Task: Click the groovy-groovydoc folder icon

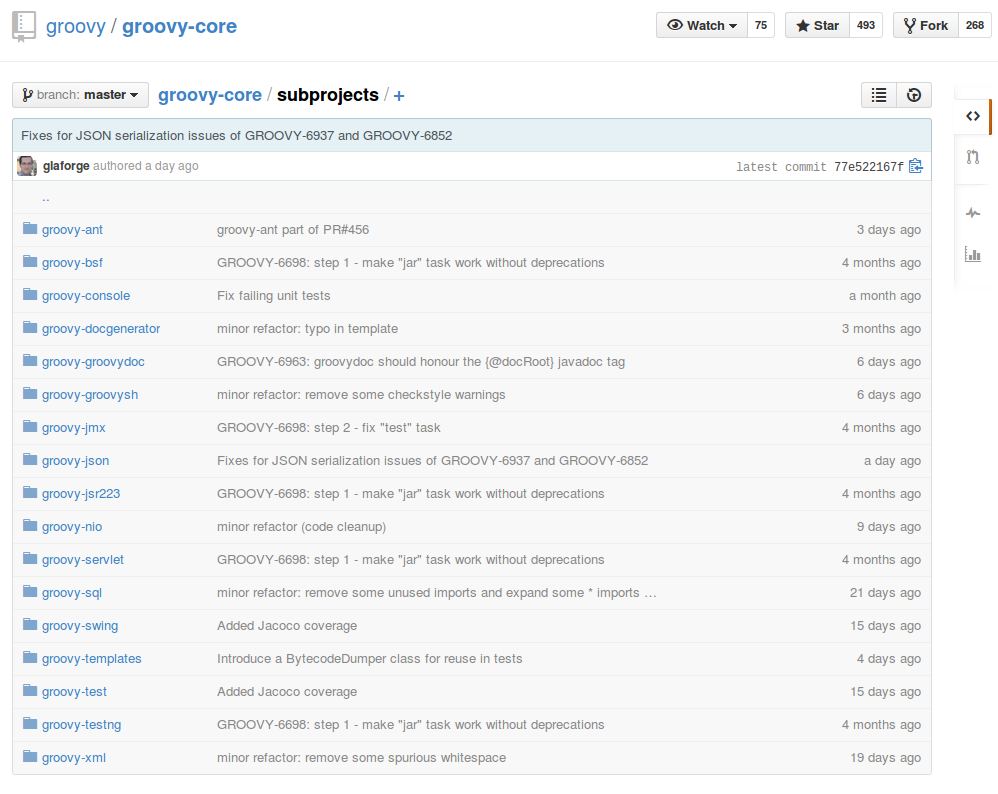Action: point(30,361)
